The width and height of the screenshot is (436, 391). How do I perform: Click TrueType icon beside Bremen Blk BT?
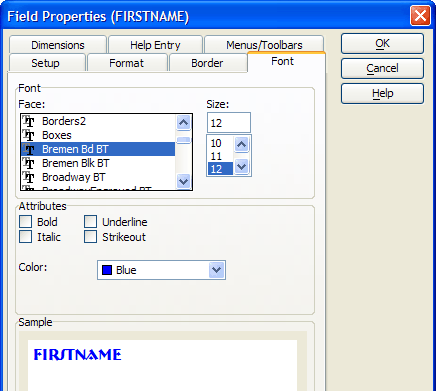pos(29,163)
